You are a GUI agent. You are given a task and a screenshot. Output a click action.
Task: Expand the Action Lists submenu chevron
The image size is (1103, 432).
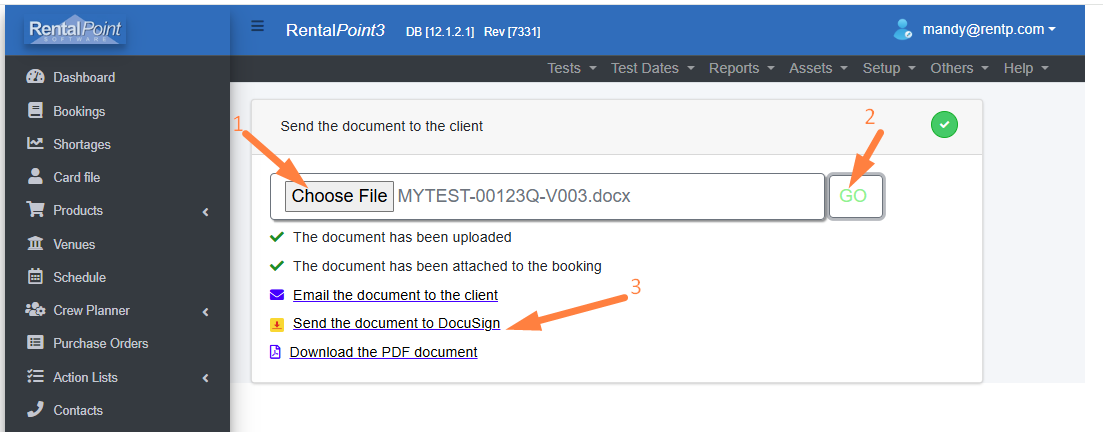tap(205, 378)
